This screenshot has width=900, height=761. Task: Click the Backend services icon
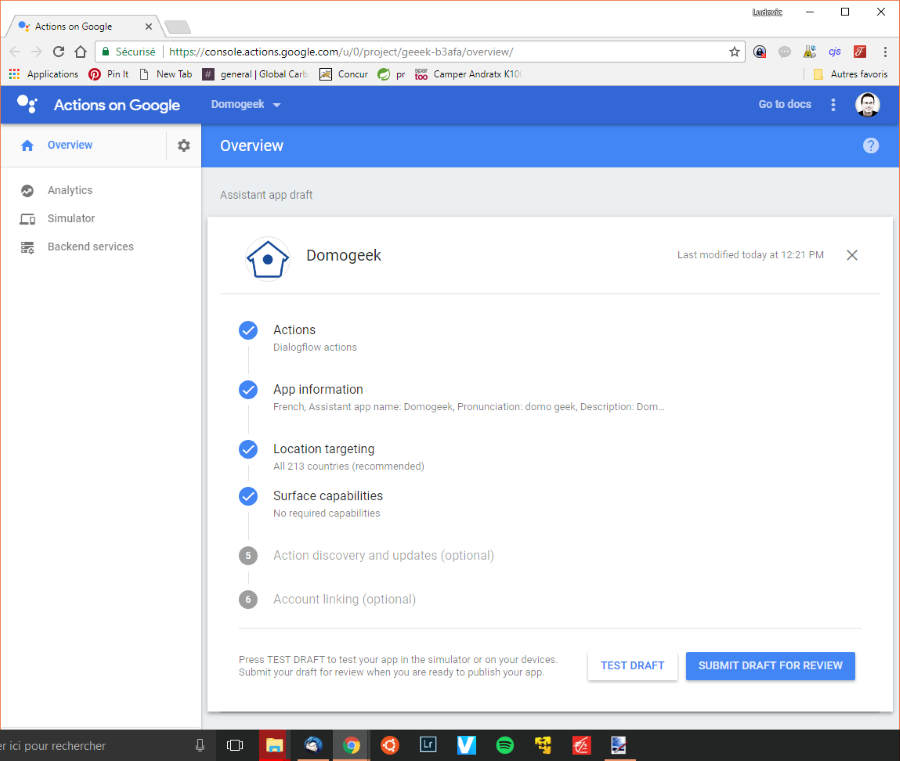click(27, 247)
